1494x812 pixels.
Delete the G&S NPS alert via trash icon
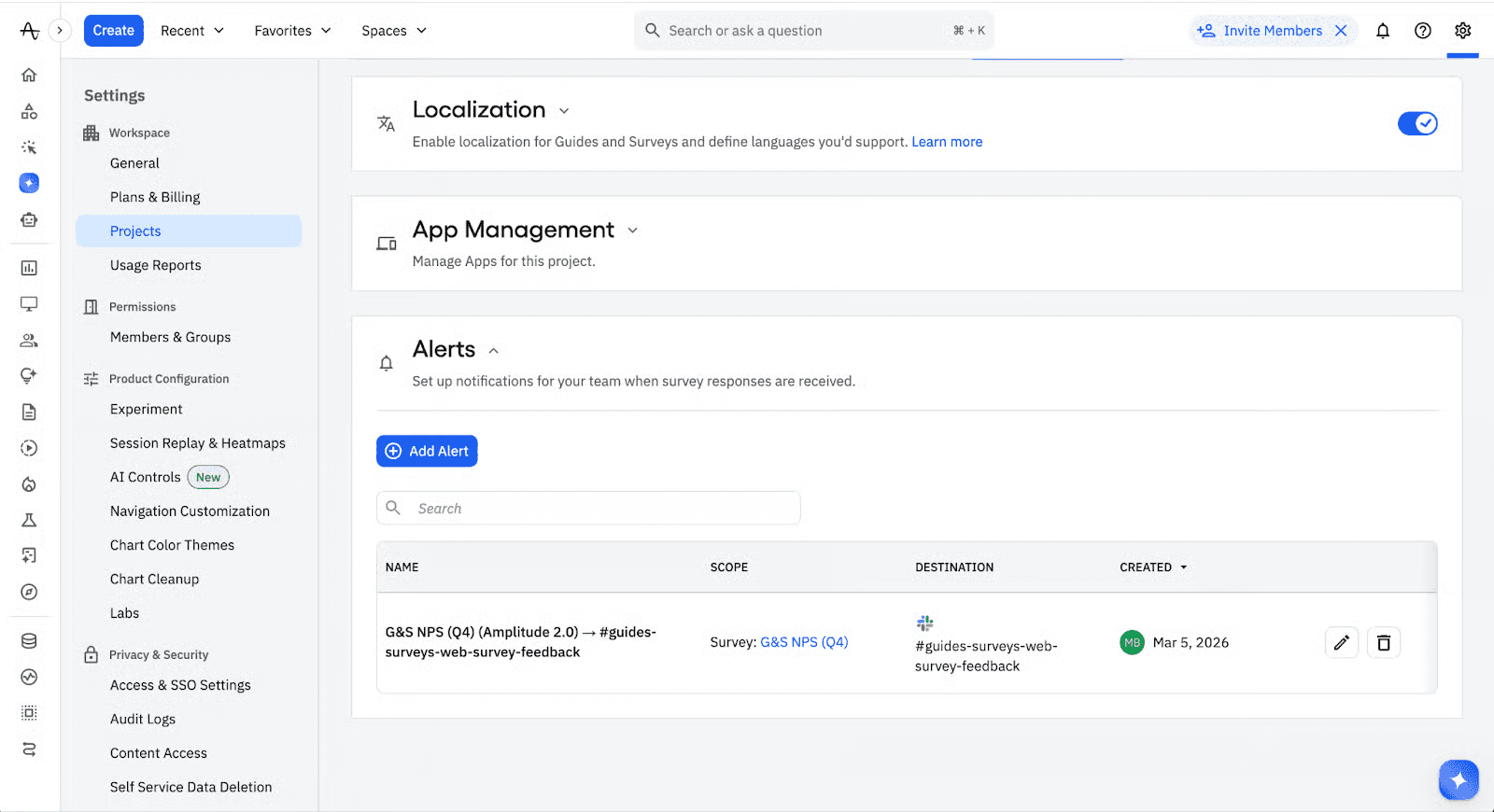point(1383,642)
